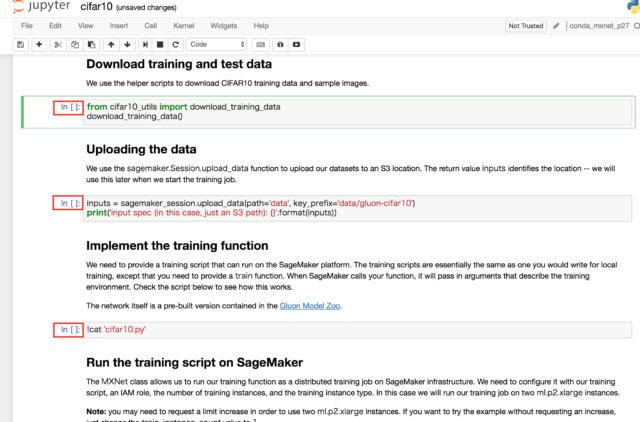Open the Edit menu

pyautogui.click(x=55, y=26)
